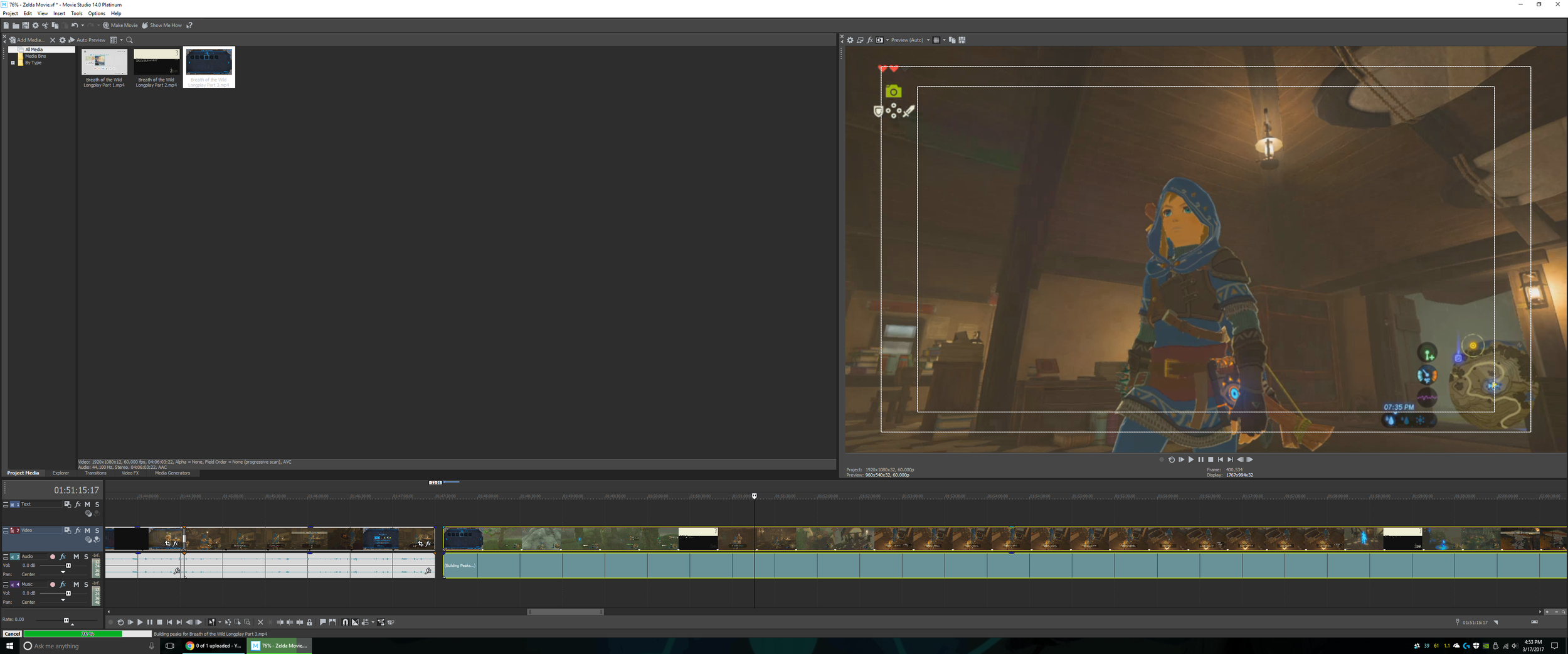Open auto ripple dropdown arrow
Viewport: 1568px width, 654px height.
[x=373, y=623]
